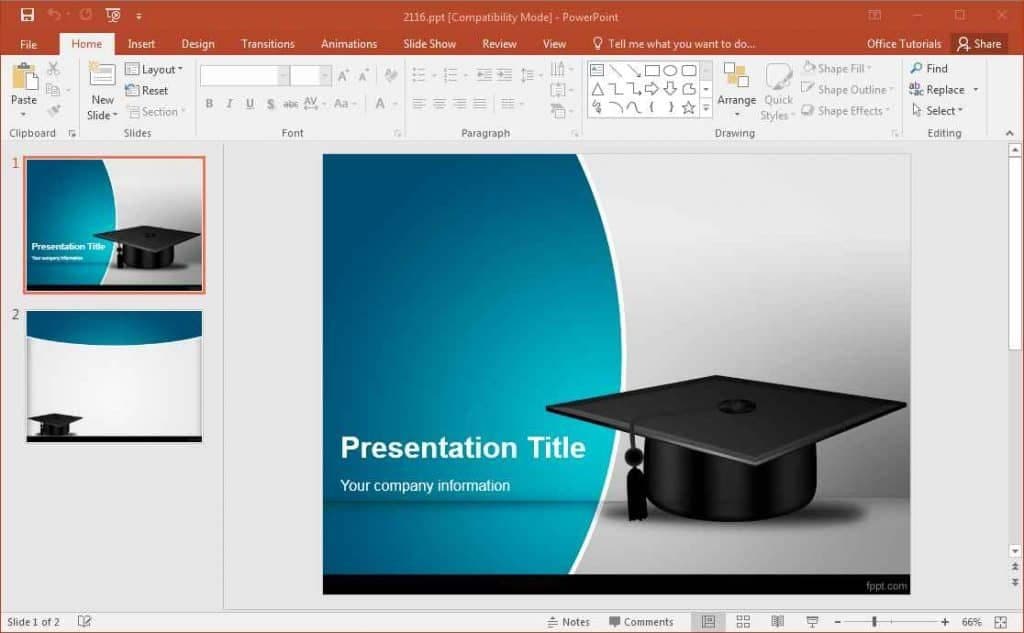This screenshot has height=633, width=1024.
Task: Expand the shapes gallery More arrow
Action: pos(706,108)
